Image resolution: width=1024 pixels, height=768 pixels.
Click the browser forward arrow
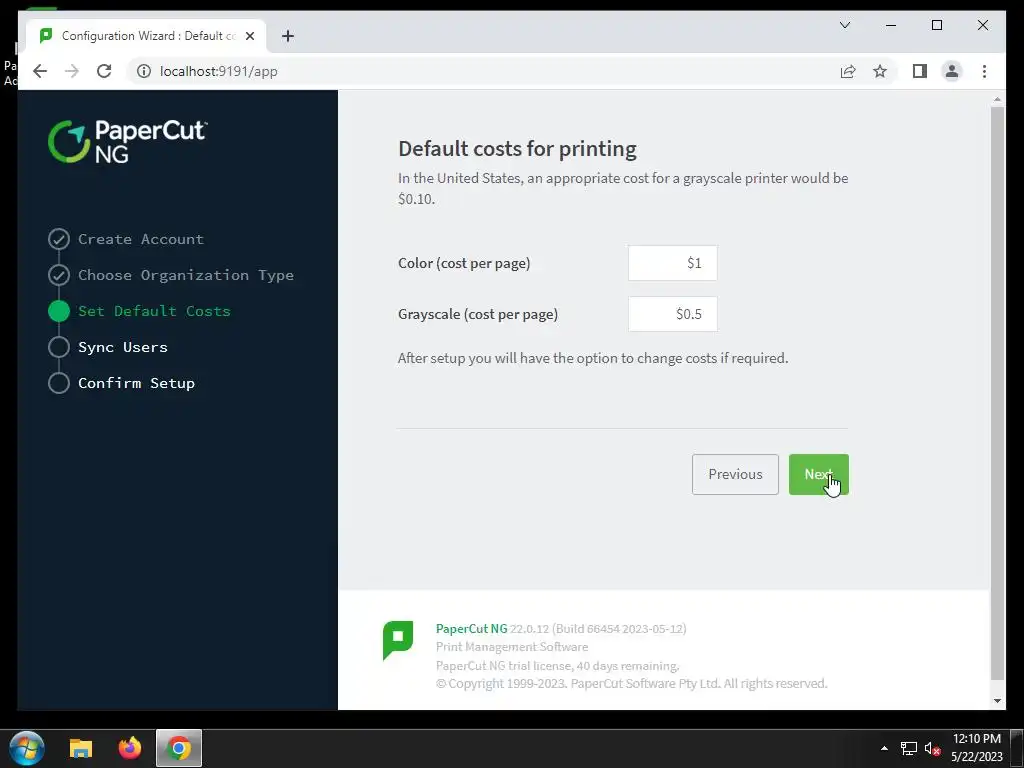click(72, 71)
